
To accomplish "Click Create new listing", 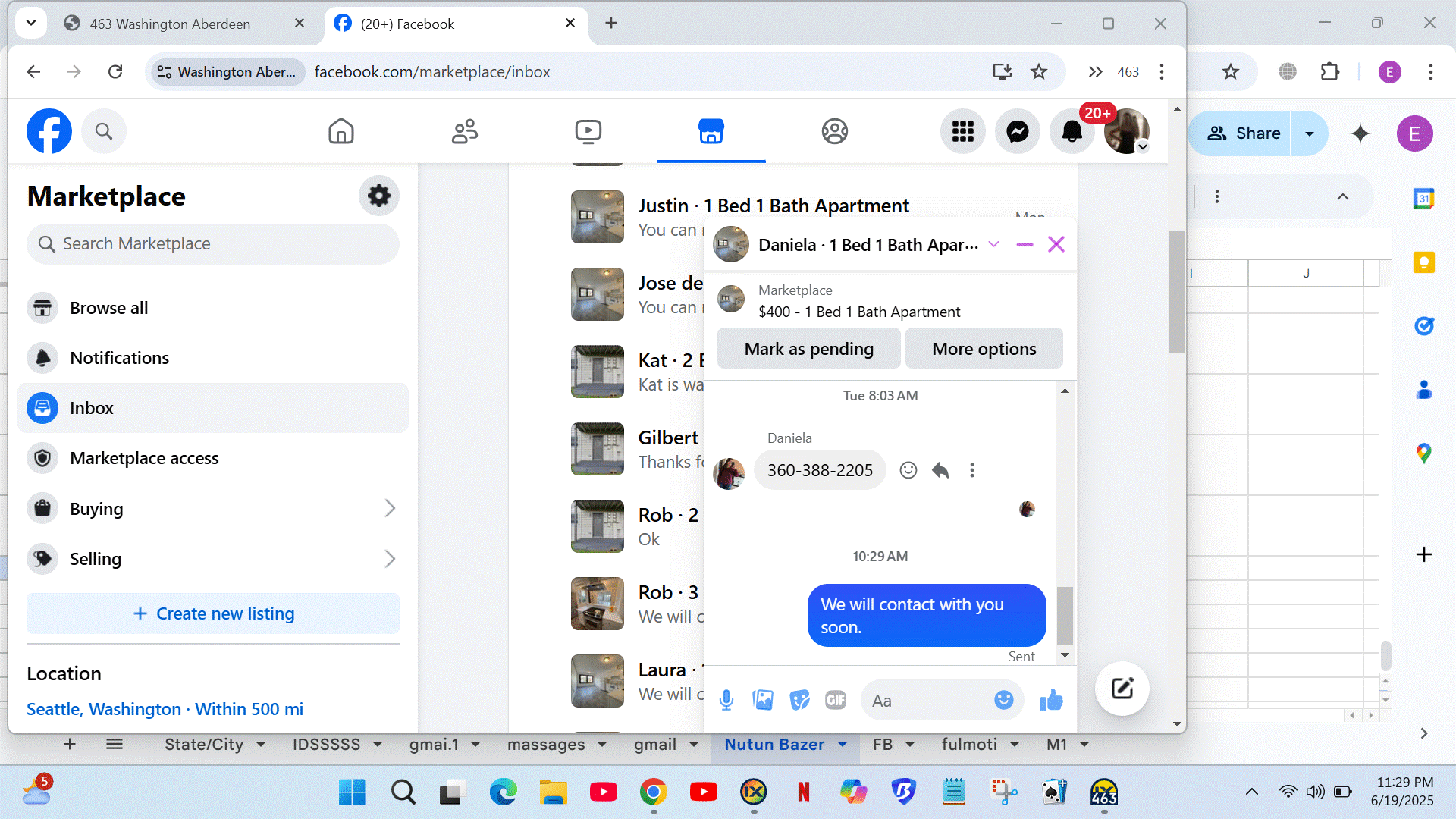I will 213,613.
